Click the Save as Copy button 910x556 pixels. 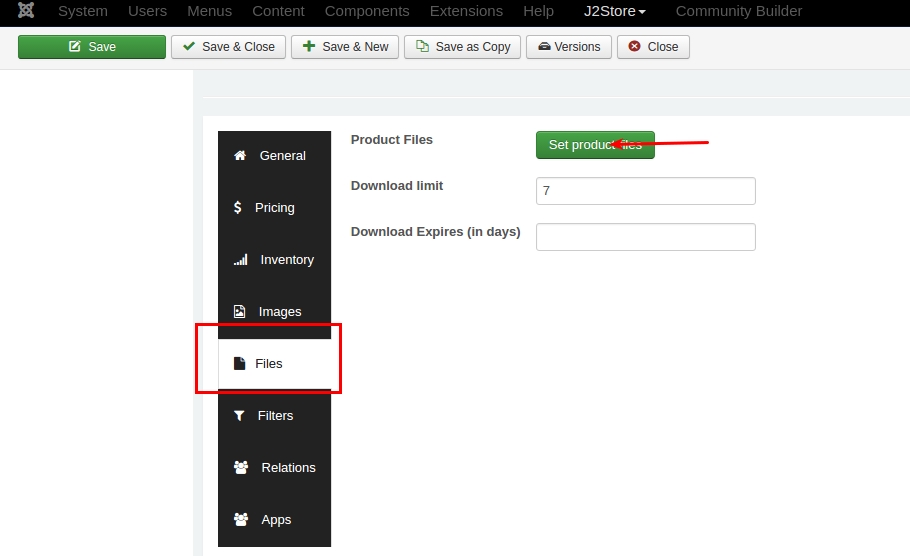click(x=463, y=47)
